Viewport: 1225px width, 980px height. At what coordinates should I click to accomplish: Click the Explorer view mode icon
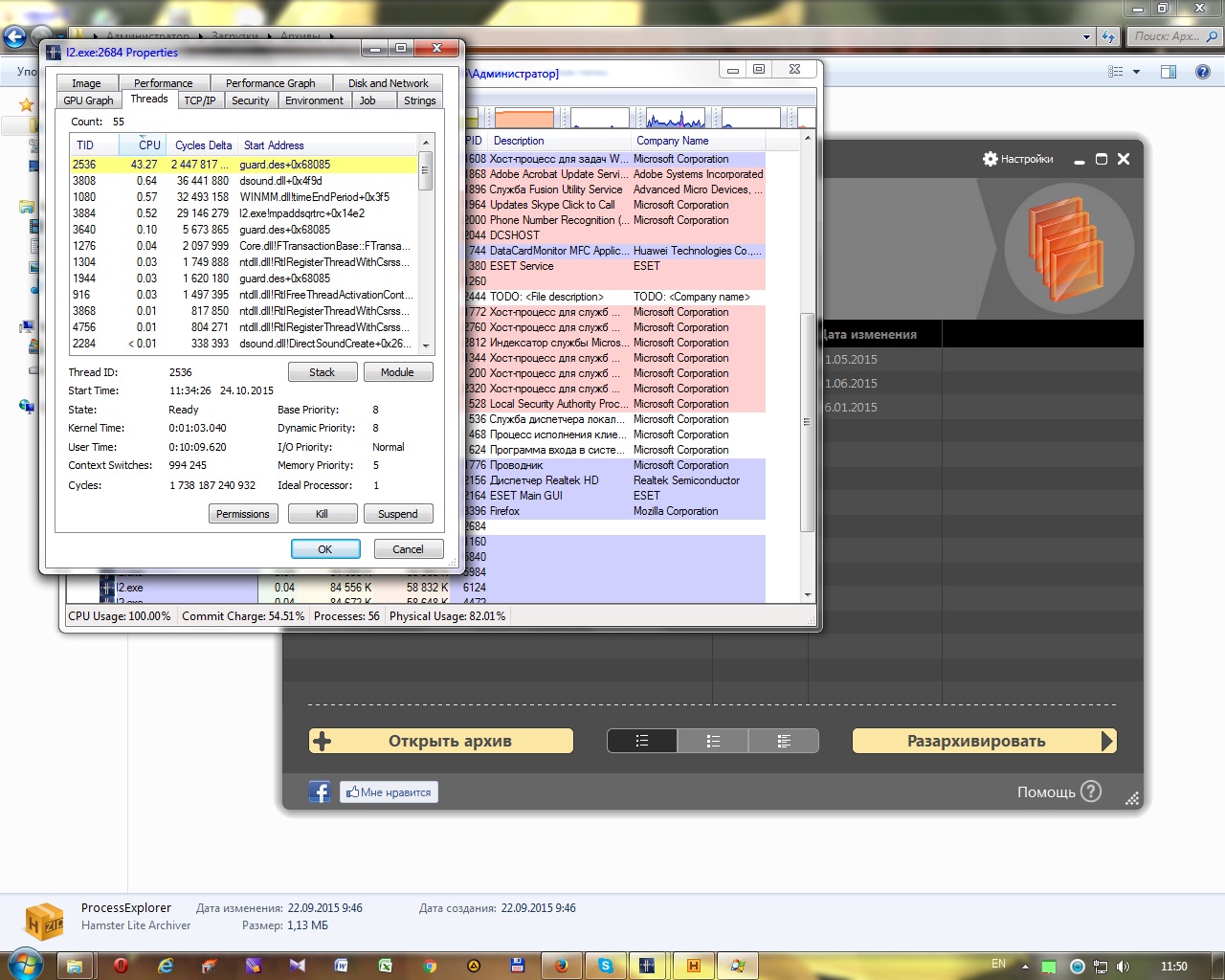[1115, 72]
